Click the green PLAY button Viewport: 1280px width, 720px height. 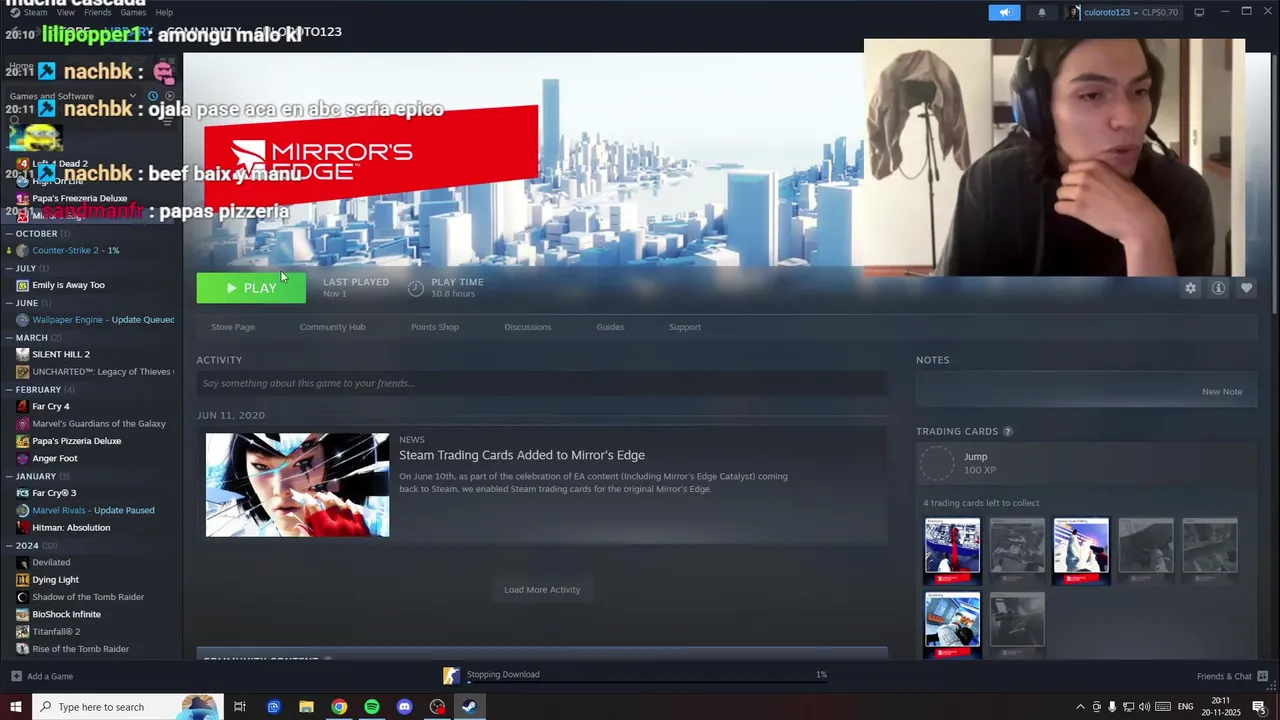point(251,288)
